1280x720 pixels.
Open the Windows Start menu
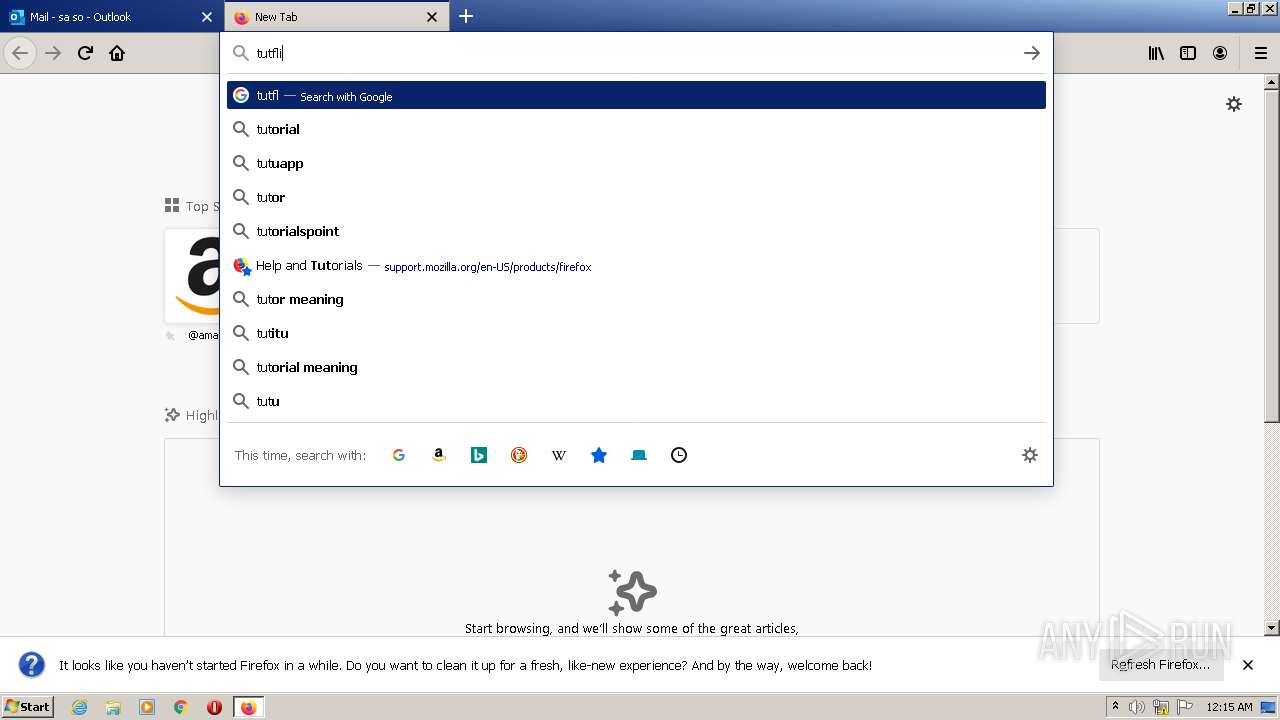(28, 707)
